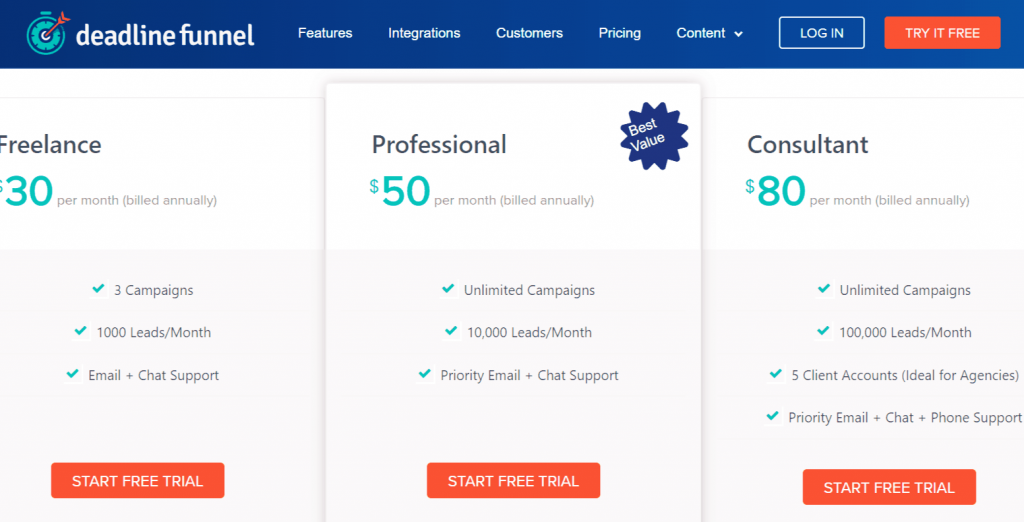
Task: Expand the Content dropdown arrow
Action: pyautogui.click(x=739, y=34)
